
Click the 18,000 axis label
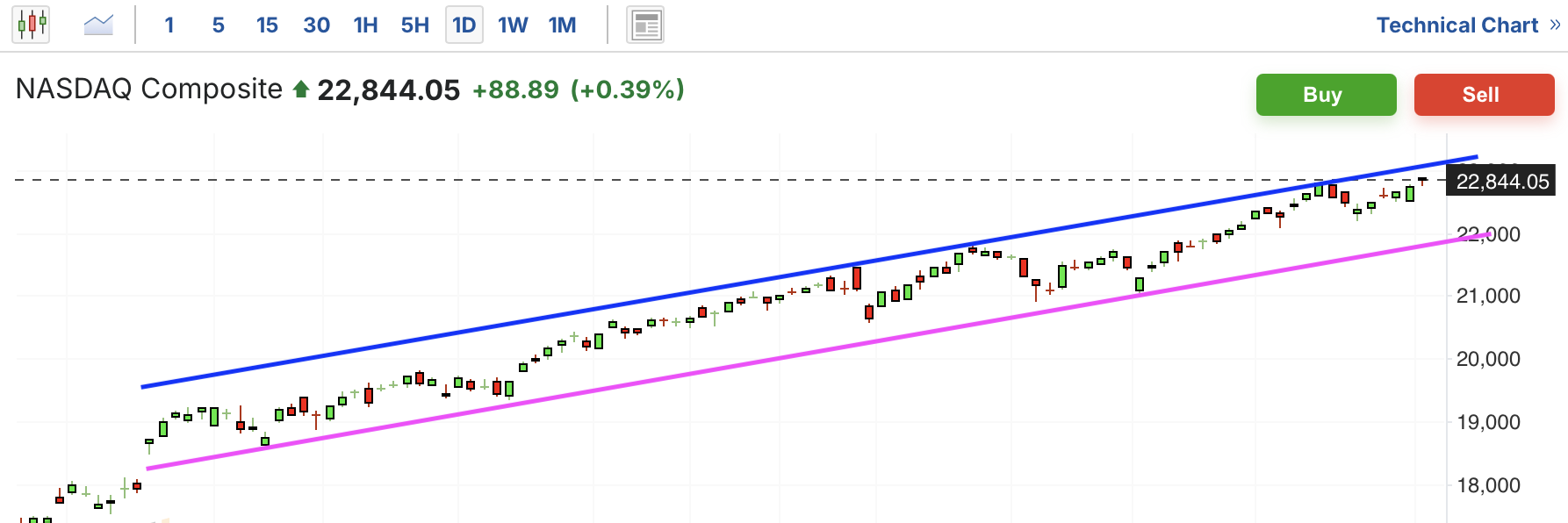pos(1488,486)
